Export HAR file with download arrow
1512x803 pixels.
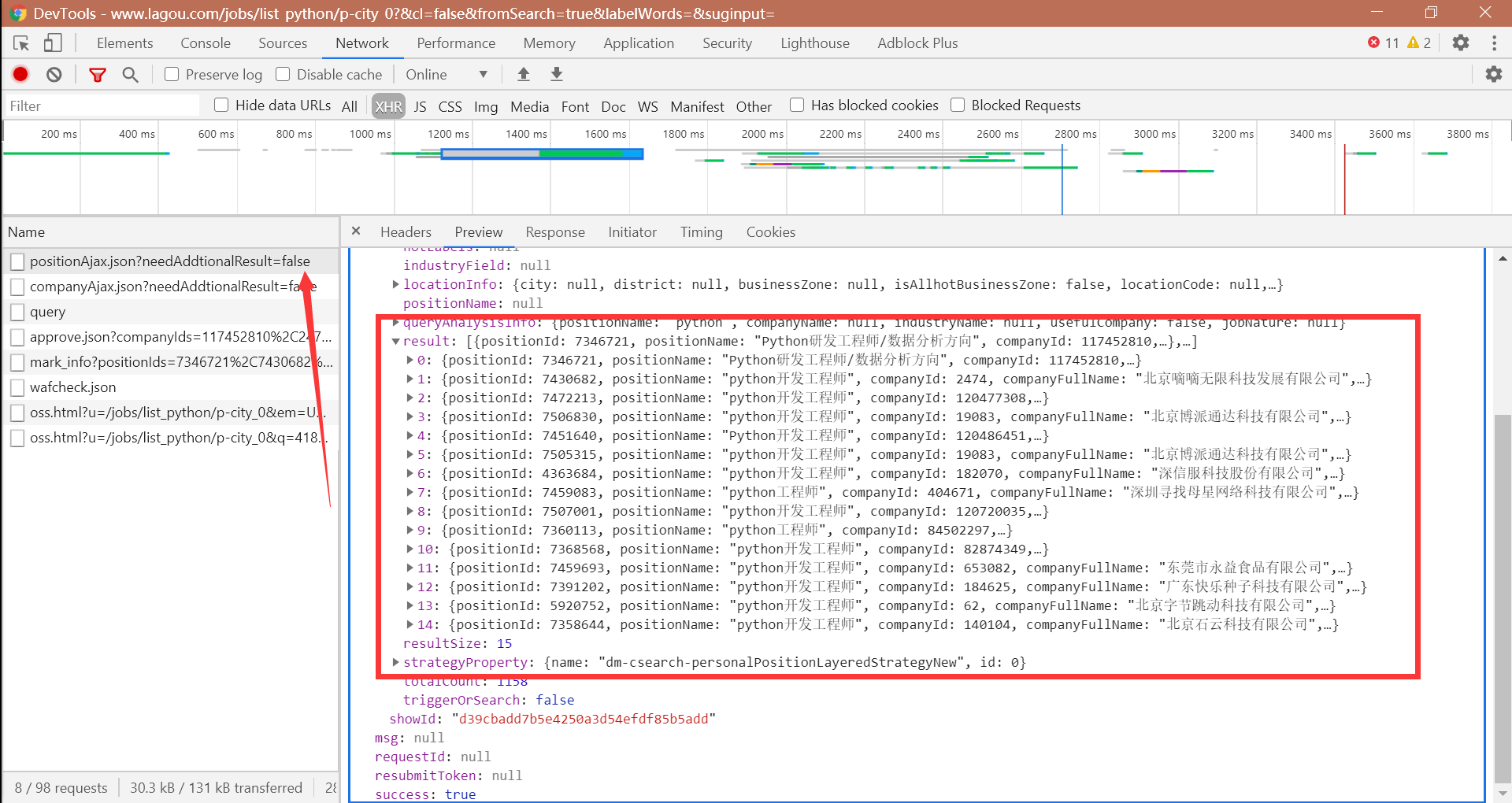tap(557, 75)
